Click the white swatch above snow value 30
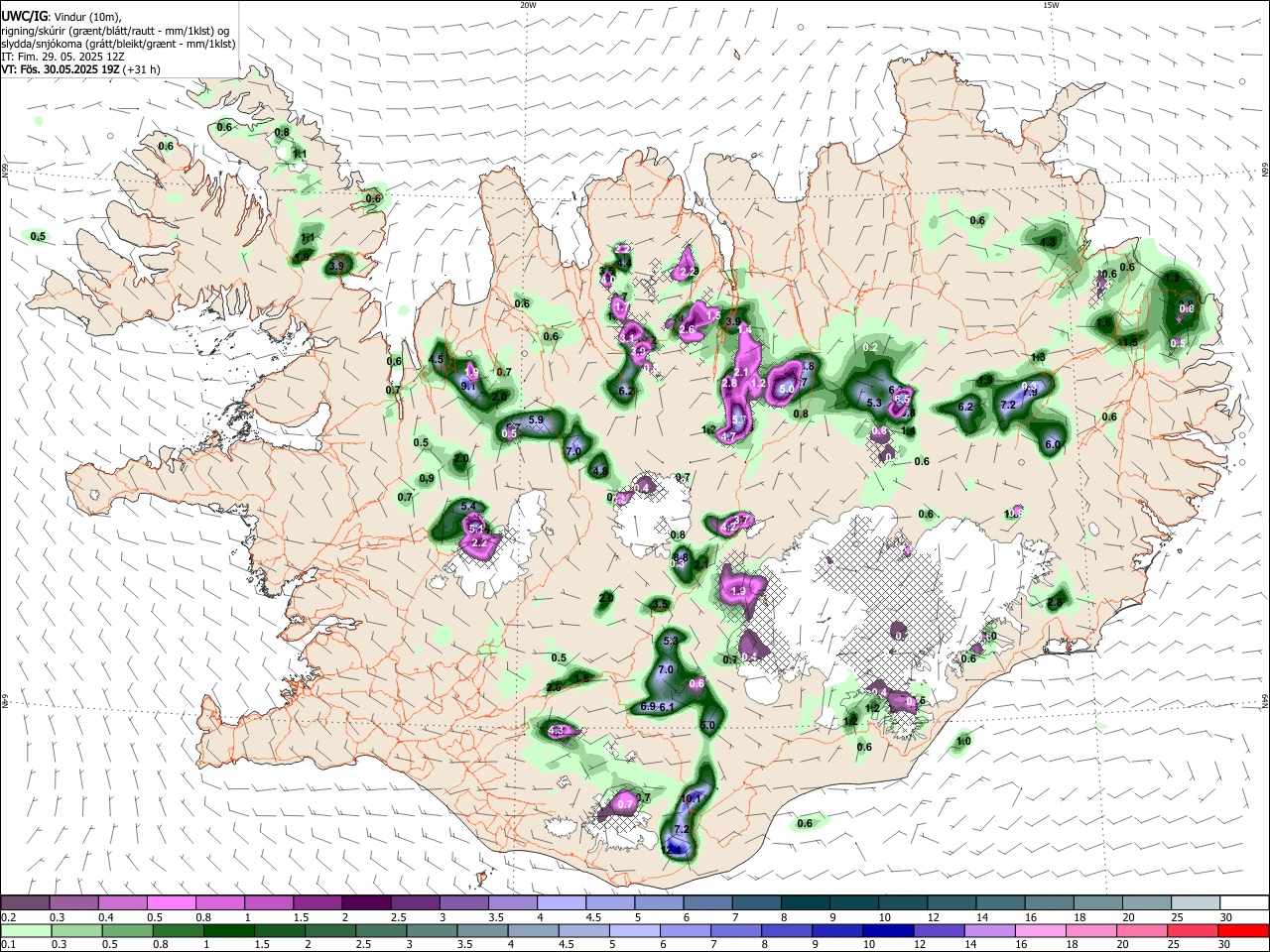Screen dimensions: 1270x952 tap(1242, 902)
